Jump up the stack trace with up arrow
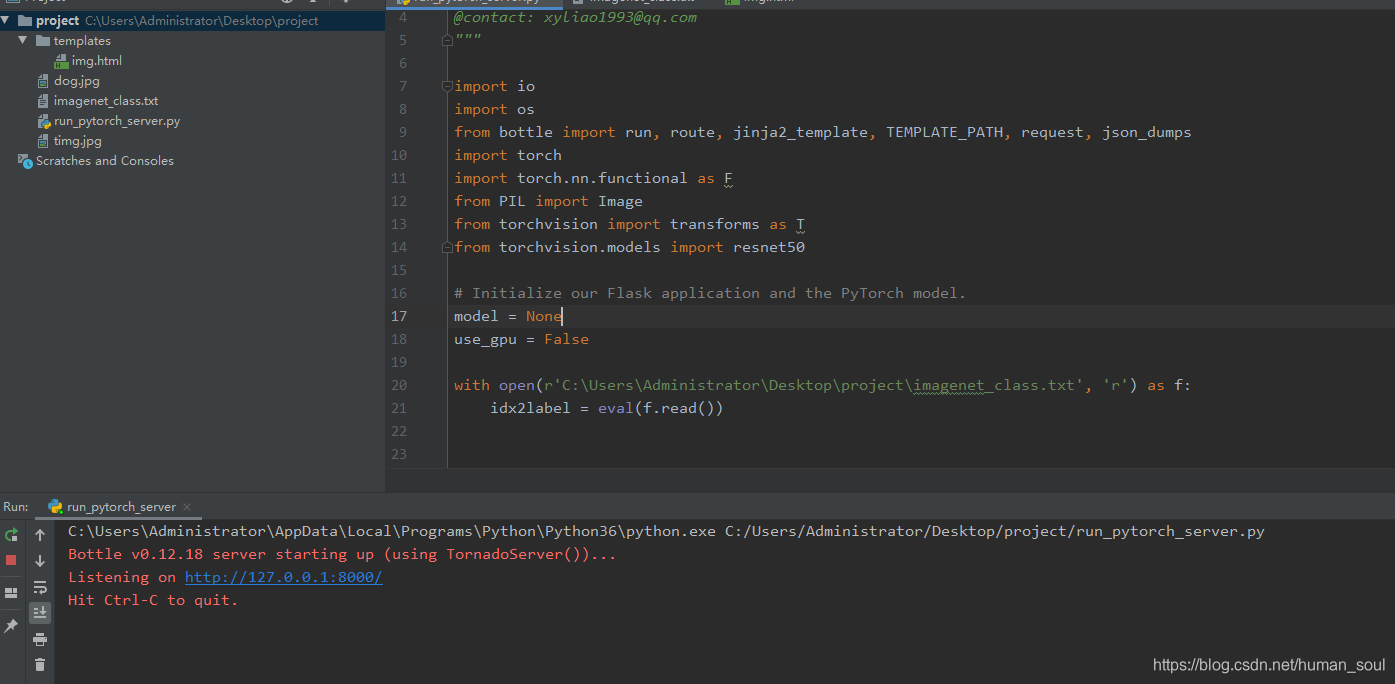Screen dimensions: 1395x684 pyautogui.click(x=40, y=535)
